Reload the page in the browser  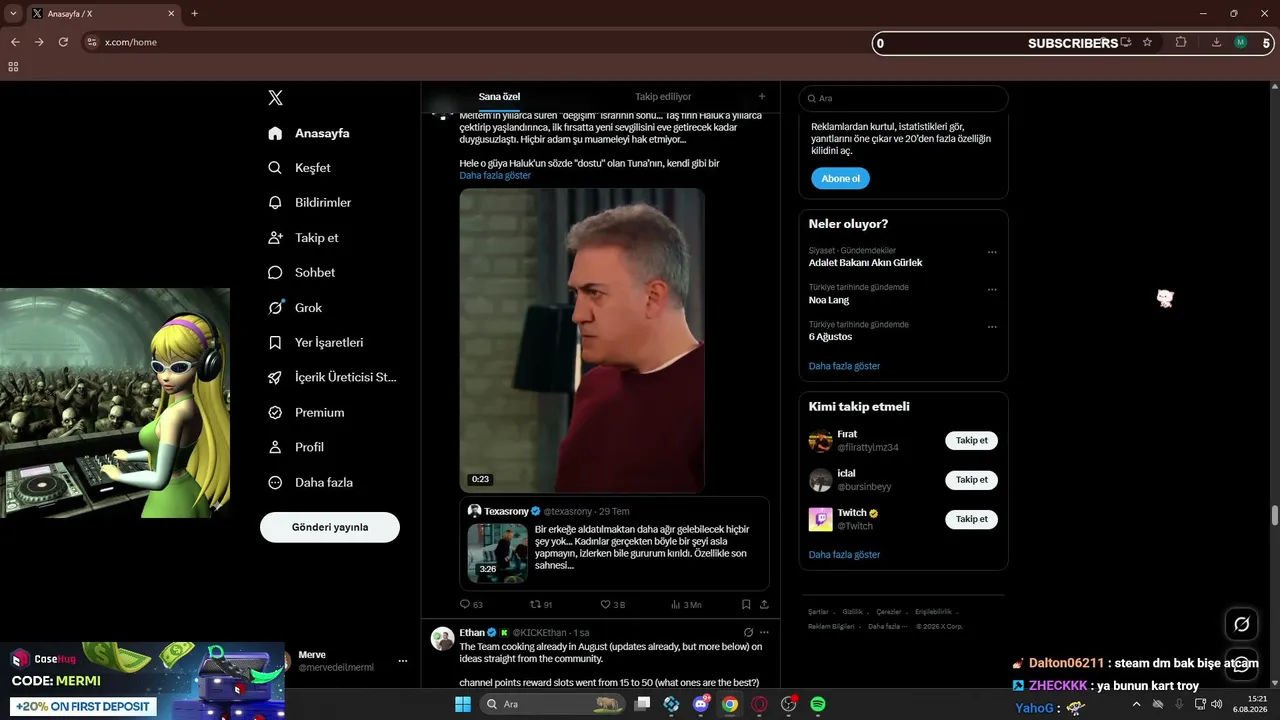[x=63, y=42]
